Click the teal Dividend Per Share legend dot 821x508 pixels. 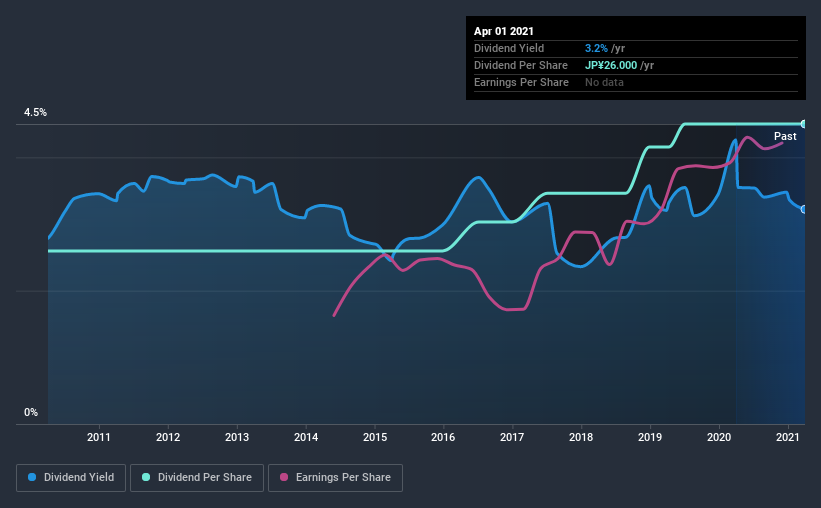(x=146, y=477)
